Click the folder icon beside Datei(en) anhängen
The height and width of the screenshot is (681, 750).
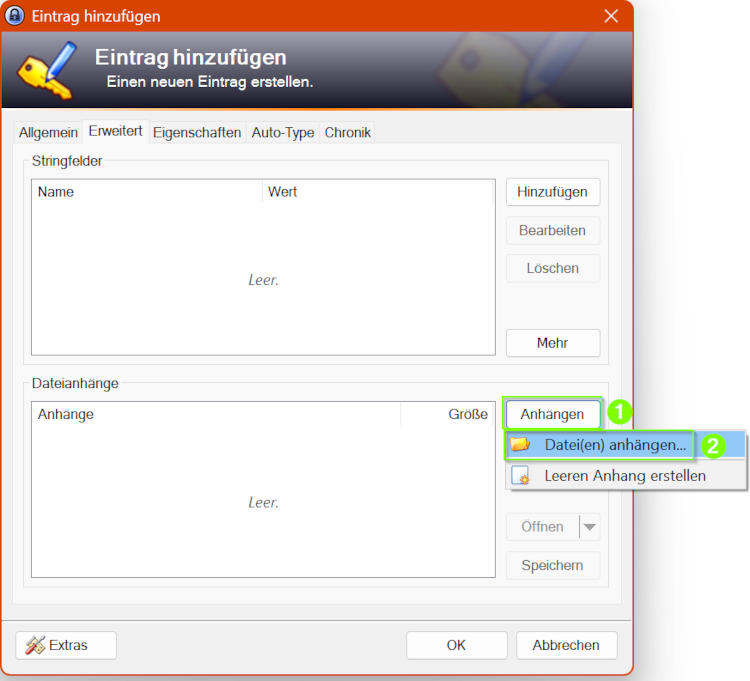[x=520, y=444]
